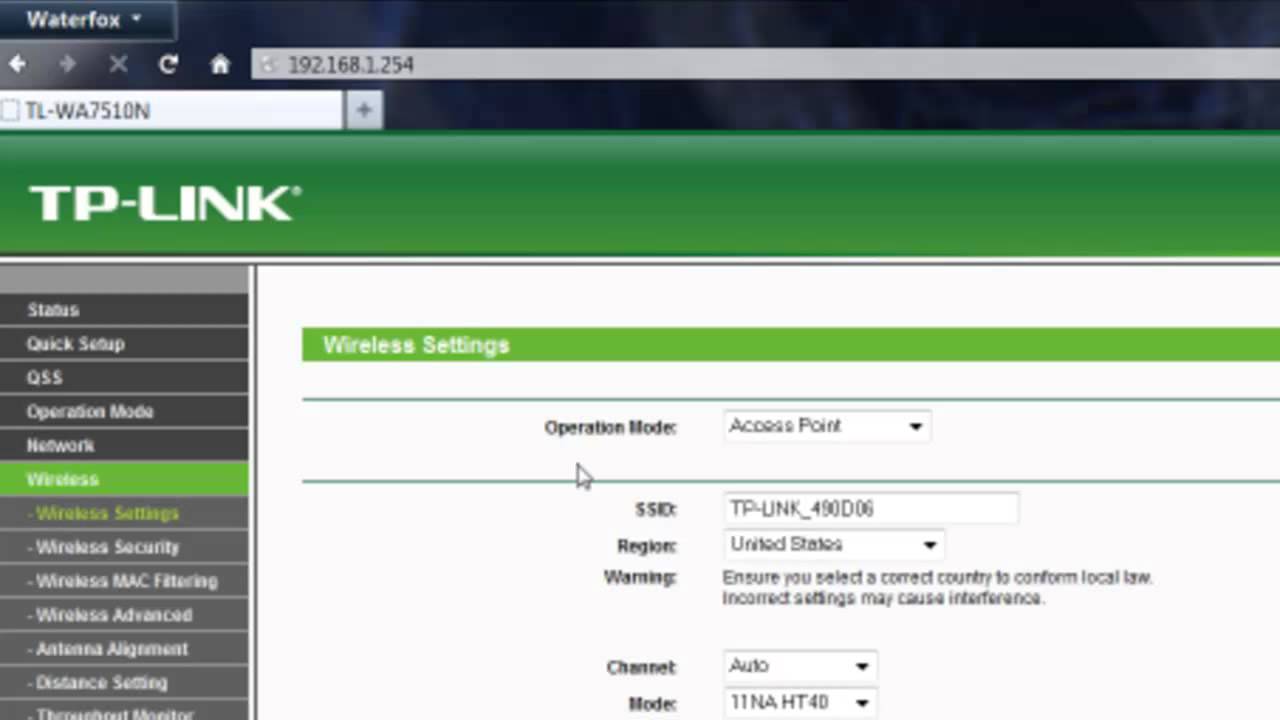The width and height of the screenshot is (1280, 720).
Task: Open Wireless Settings submenu item
Action: (124, 514)
